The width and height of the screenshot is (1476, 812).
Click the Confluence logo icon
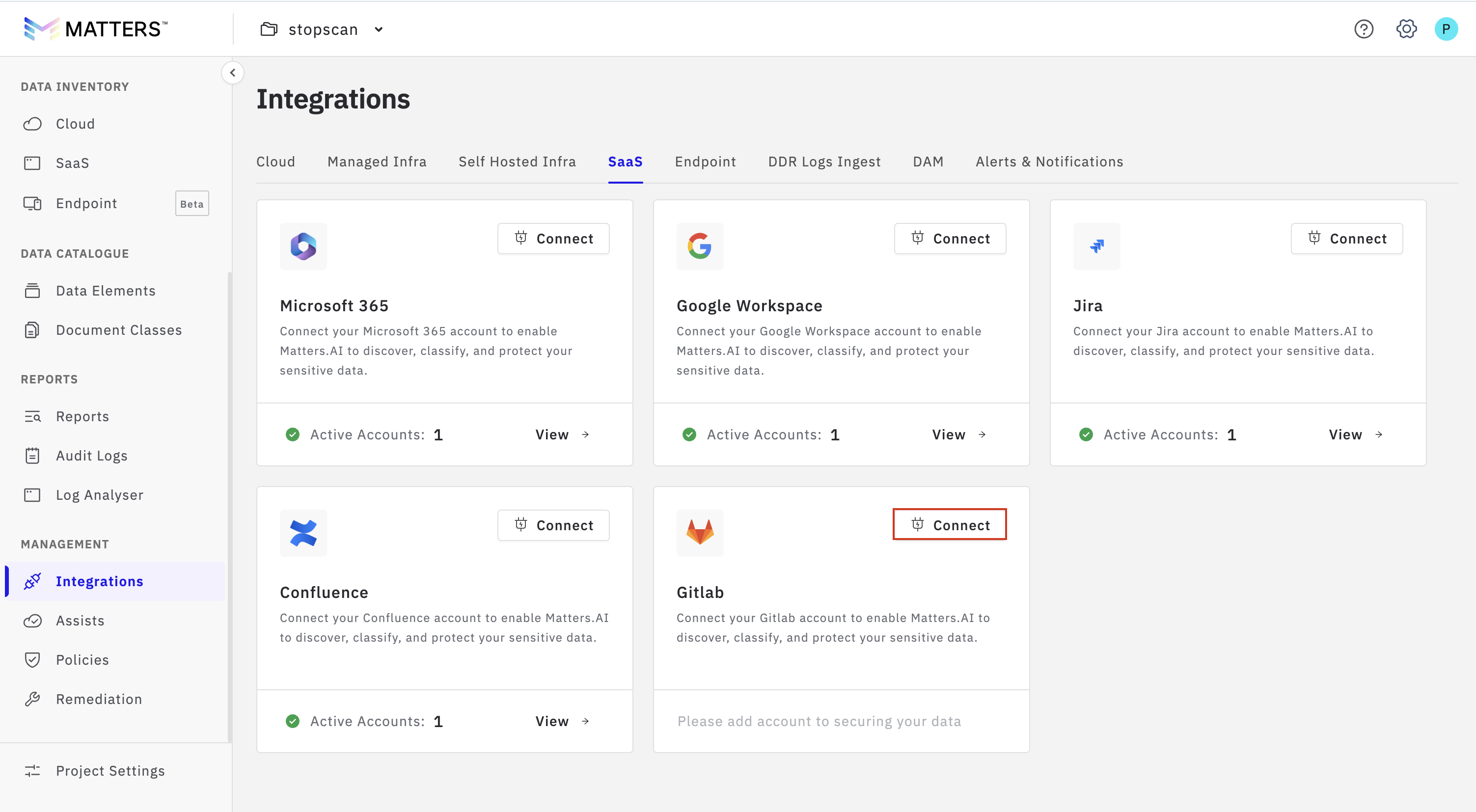(303, 533)
